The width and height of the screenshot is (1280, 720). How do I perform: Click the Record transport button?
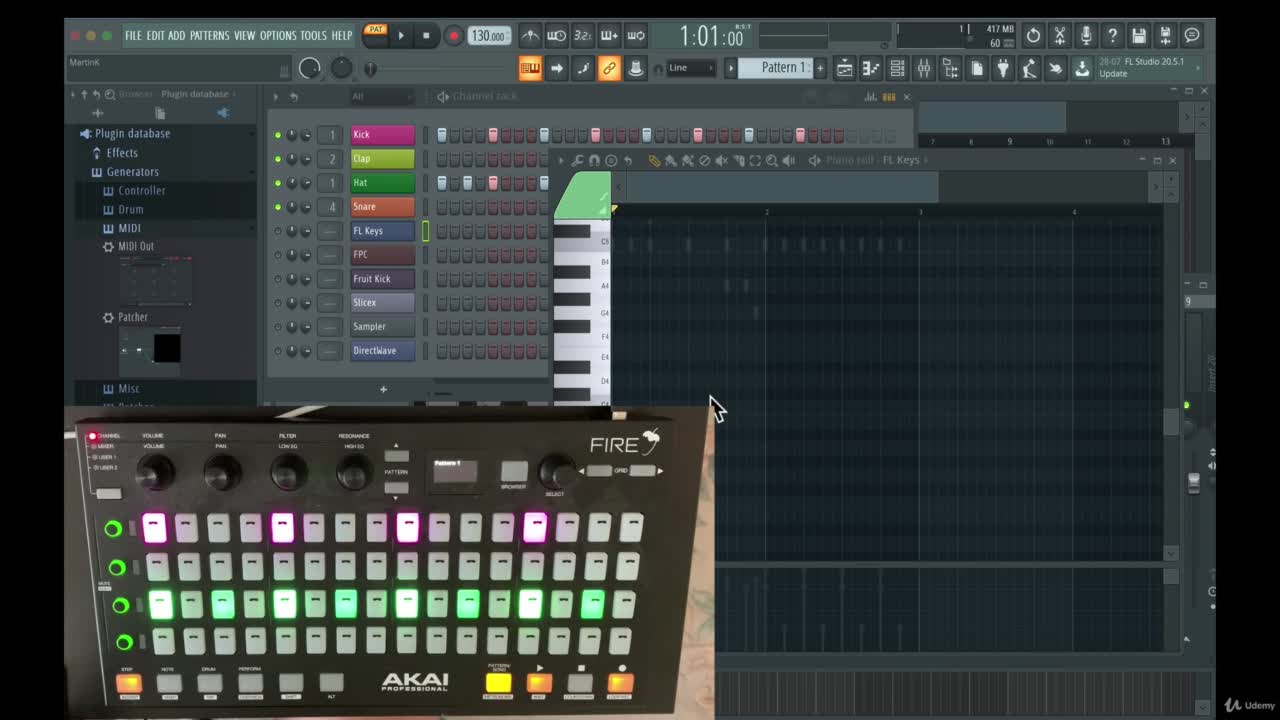(x=453, y=36)
